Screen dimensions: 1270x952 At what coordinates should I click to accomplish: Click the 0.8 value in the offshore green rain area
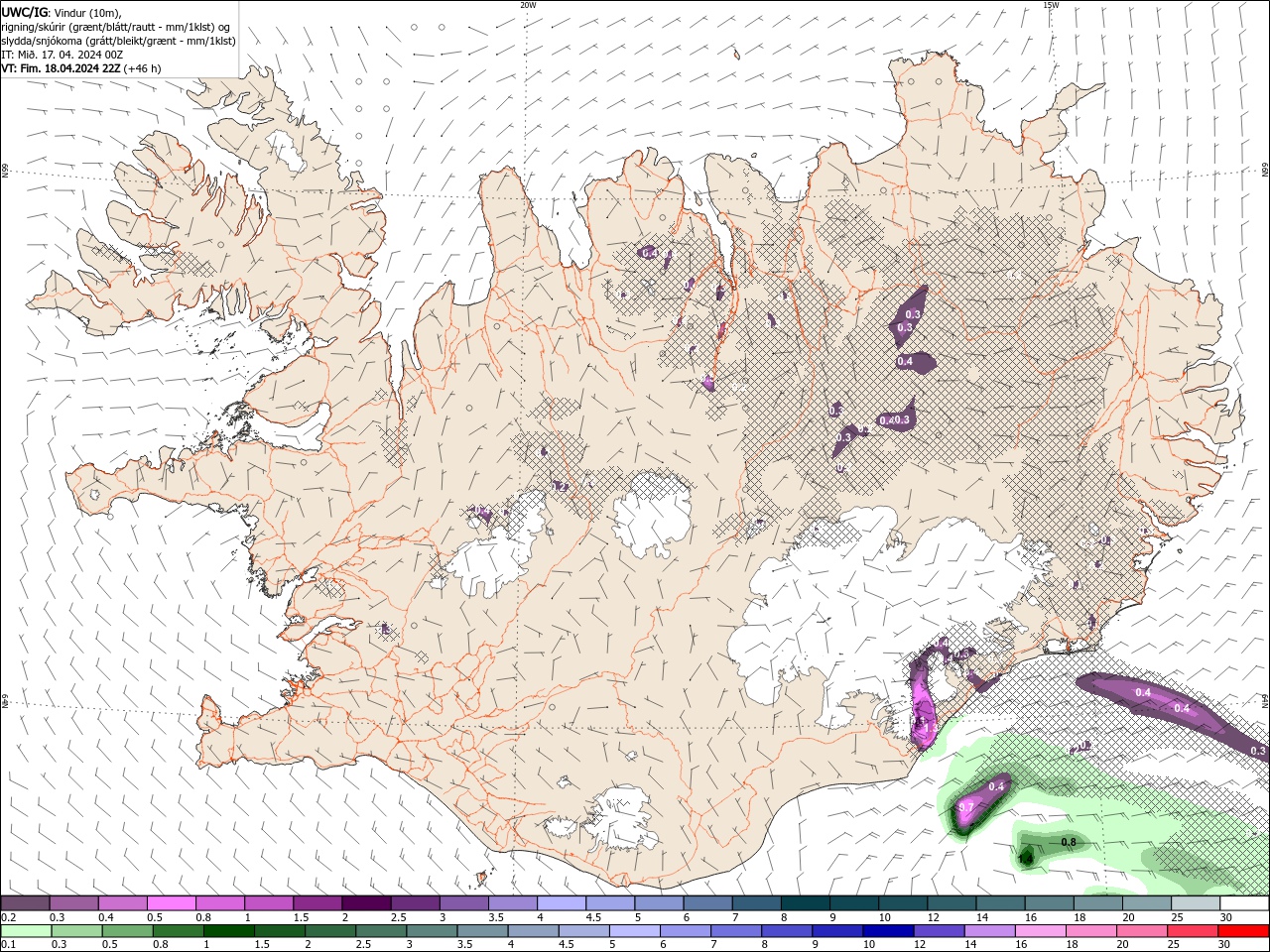(x=1069, y=842)
